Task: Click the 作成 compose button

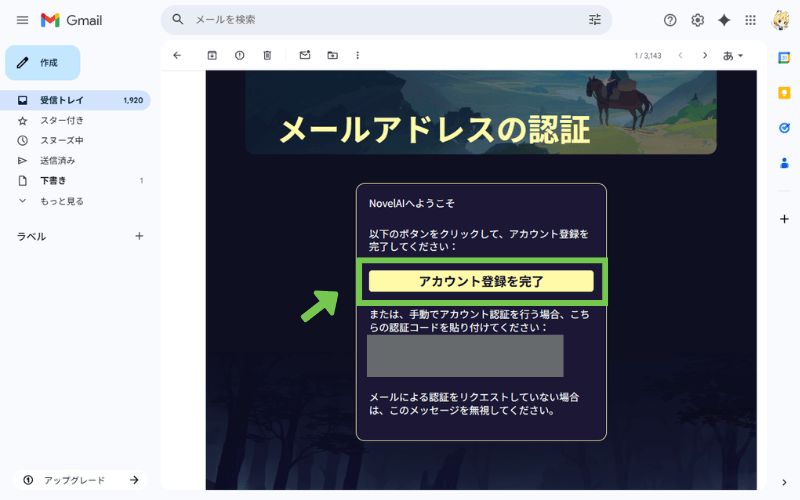Action: point(42,63)
